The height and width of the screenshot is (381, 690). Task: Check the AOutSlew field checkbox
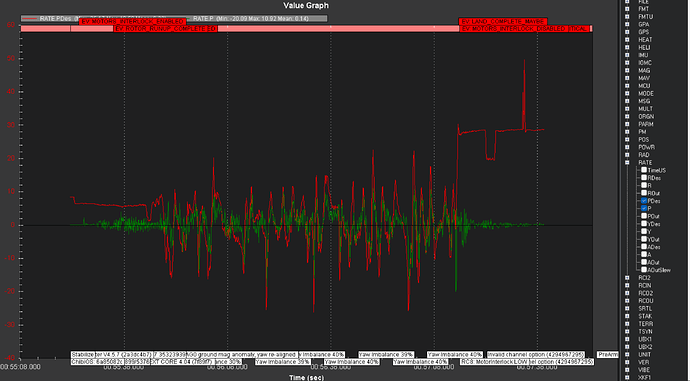point(644,270)
